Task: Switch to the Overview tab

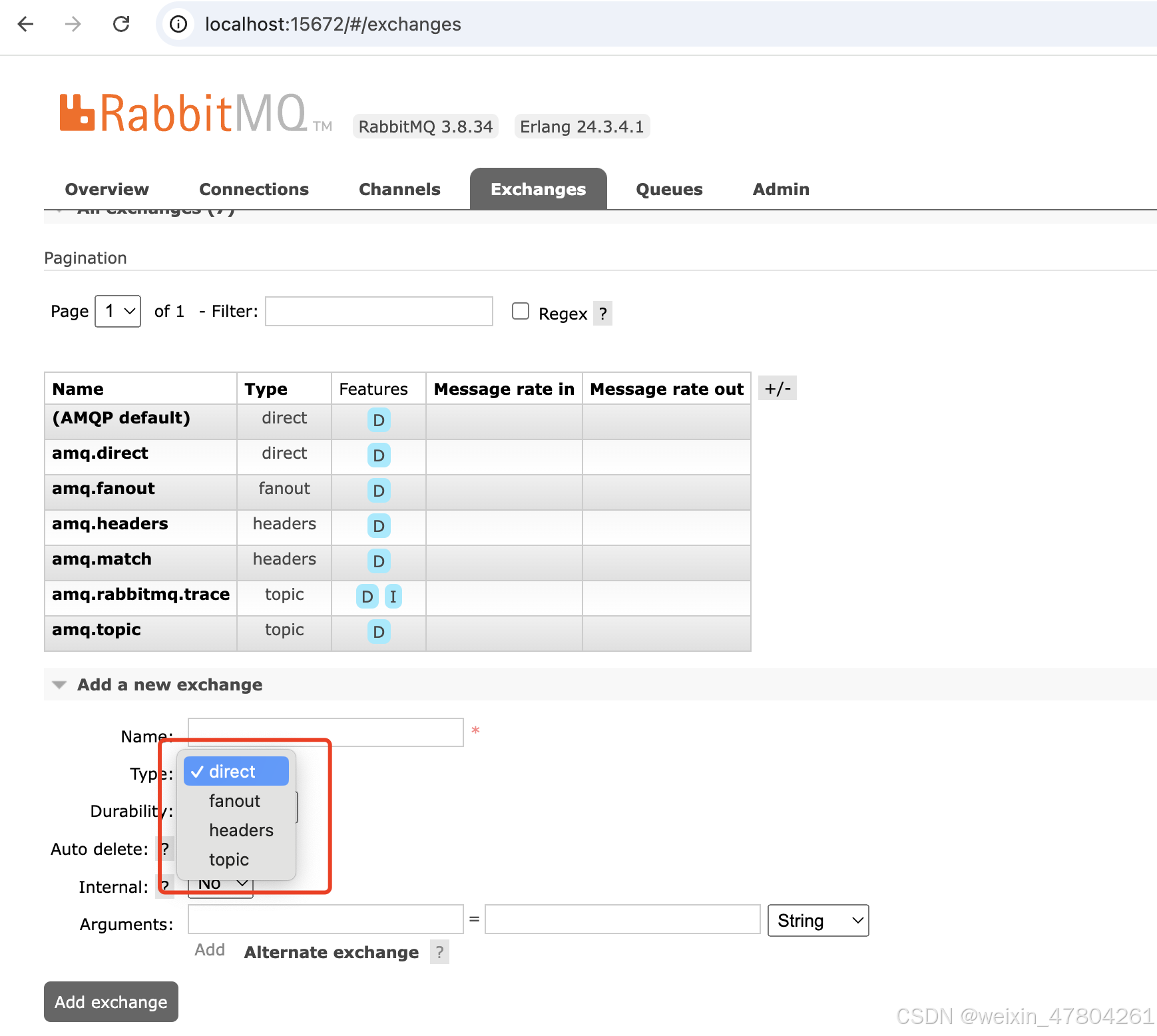Action: [107, 189]
